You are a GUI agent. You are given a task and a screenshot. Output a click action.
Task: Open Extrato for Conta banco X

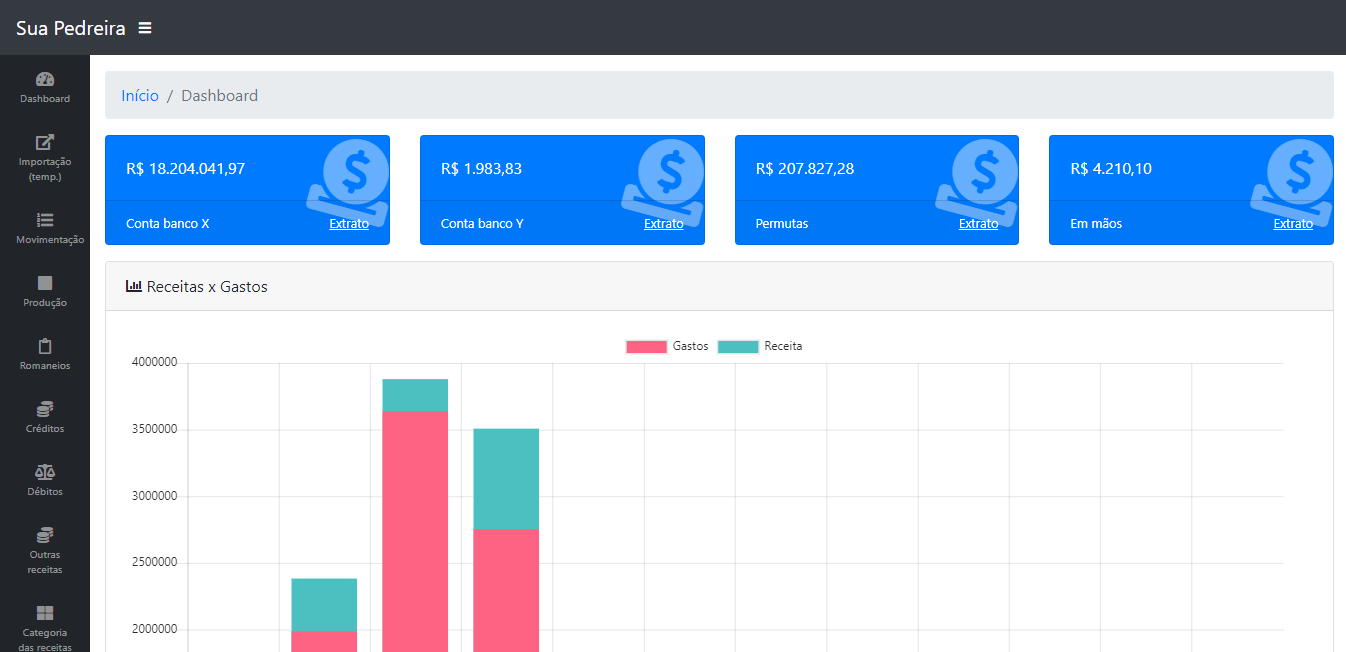349,224
